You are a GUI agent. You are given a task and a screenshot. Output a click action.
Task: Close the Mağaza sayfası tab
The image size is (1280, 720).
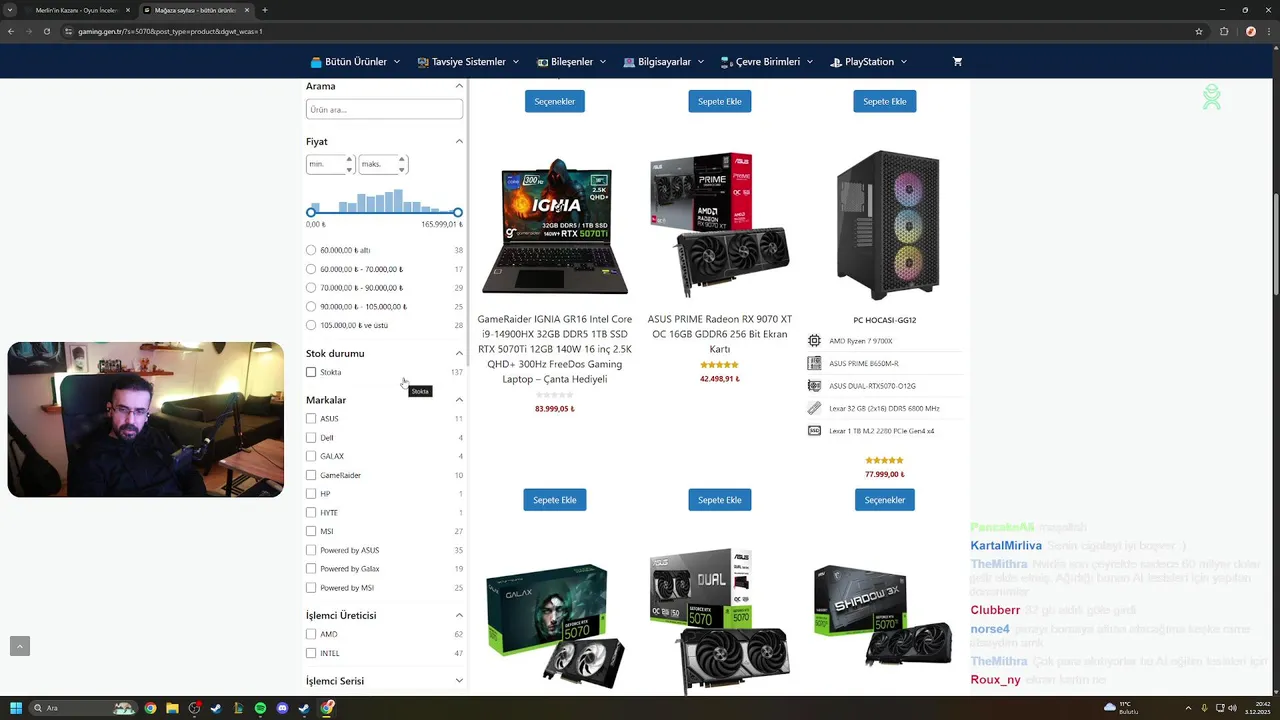[247, 10]
